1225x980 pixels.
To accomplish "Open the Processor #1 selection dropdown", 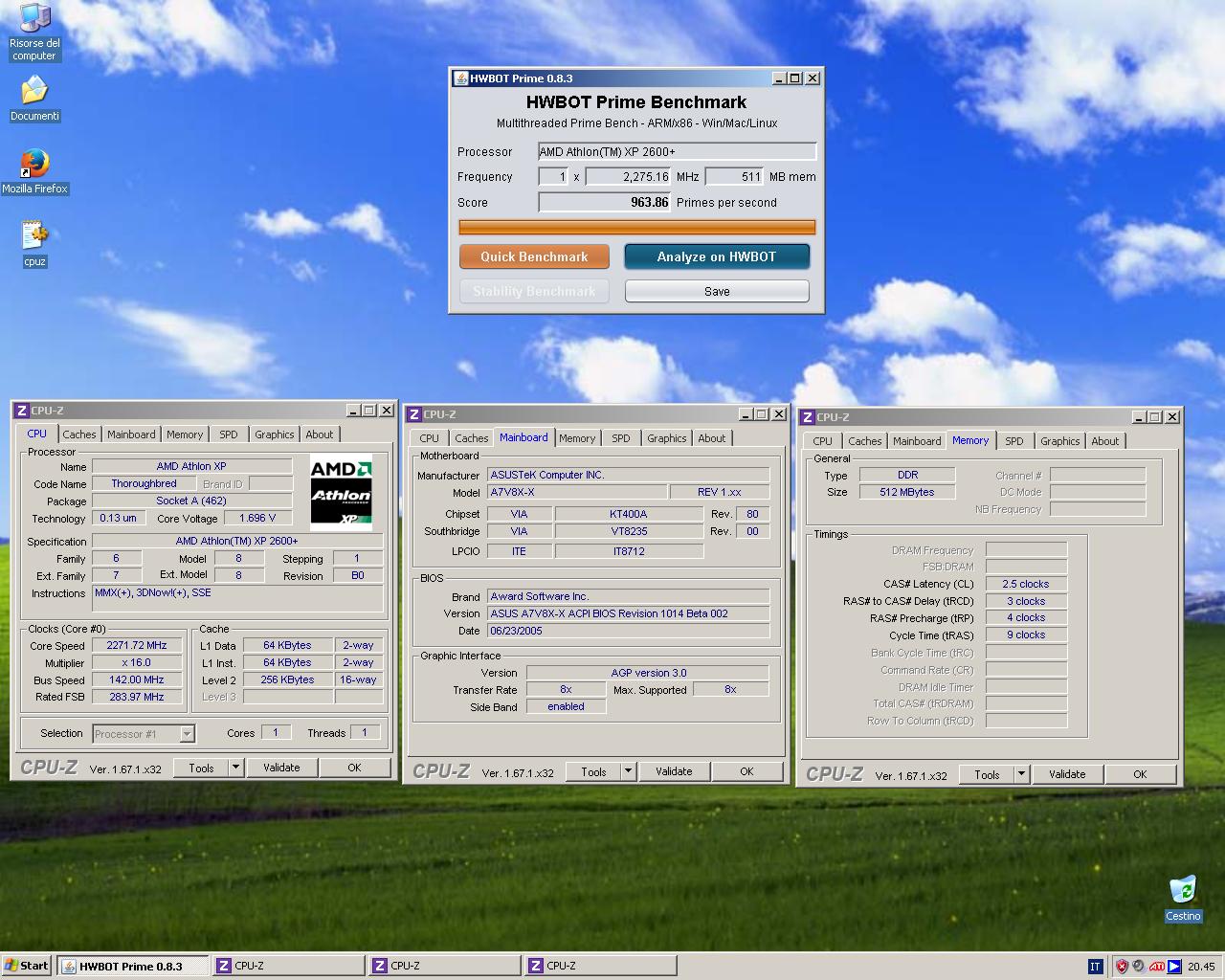I will point(144,734).
